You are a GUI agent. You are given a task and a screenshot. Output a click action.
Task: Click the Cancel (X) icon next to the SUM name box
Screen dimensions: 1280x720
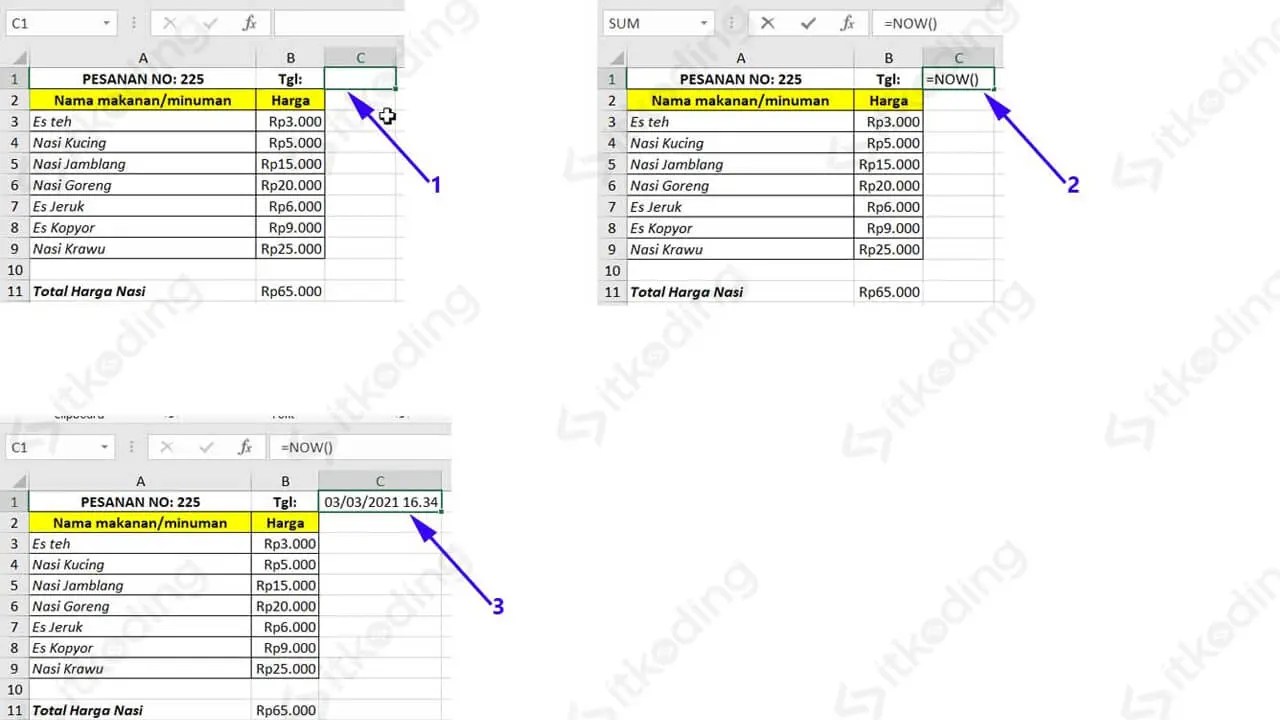(766, 22)
